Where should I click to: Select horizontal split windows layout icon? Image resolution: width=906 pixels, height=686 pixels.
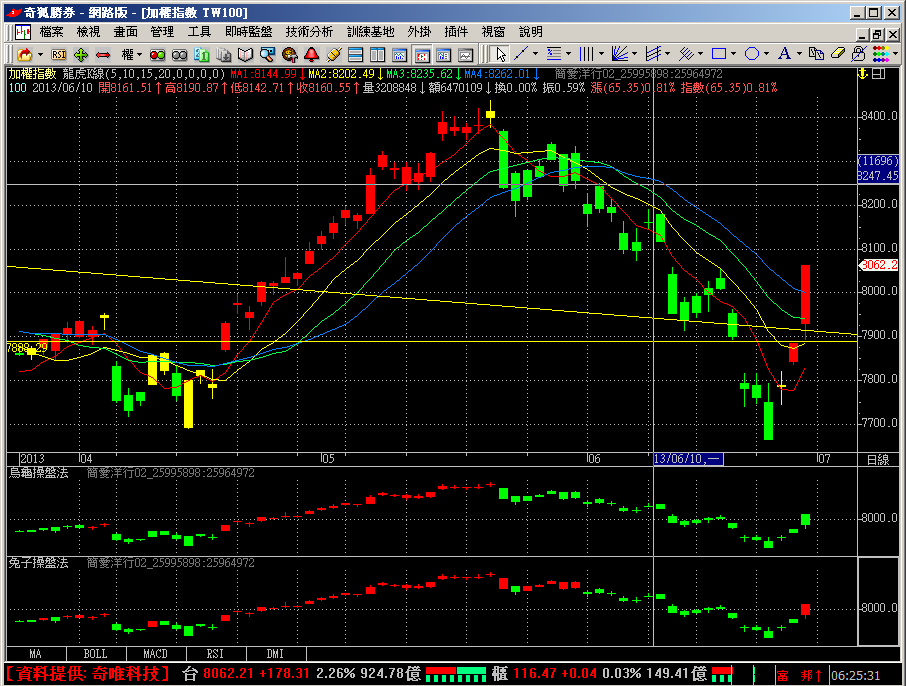(x=355, y=54)
